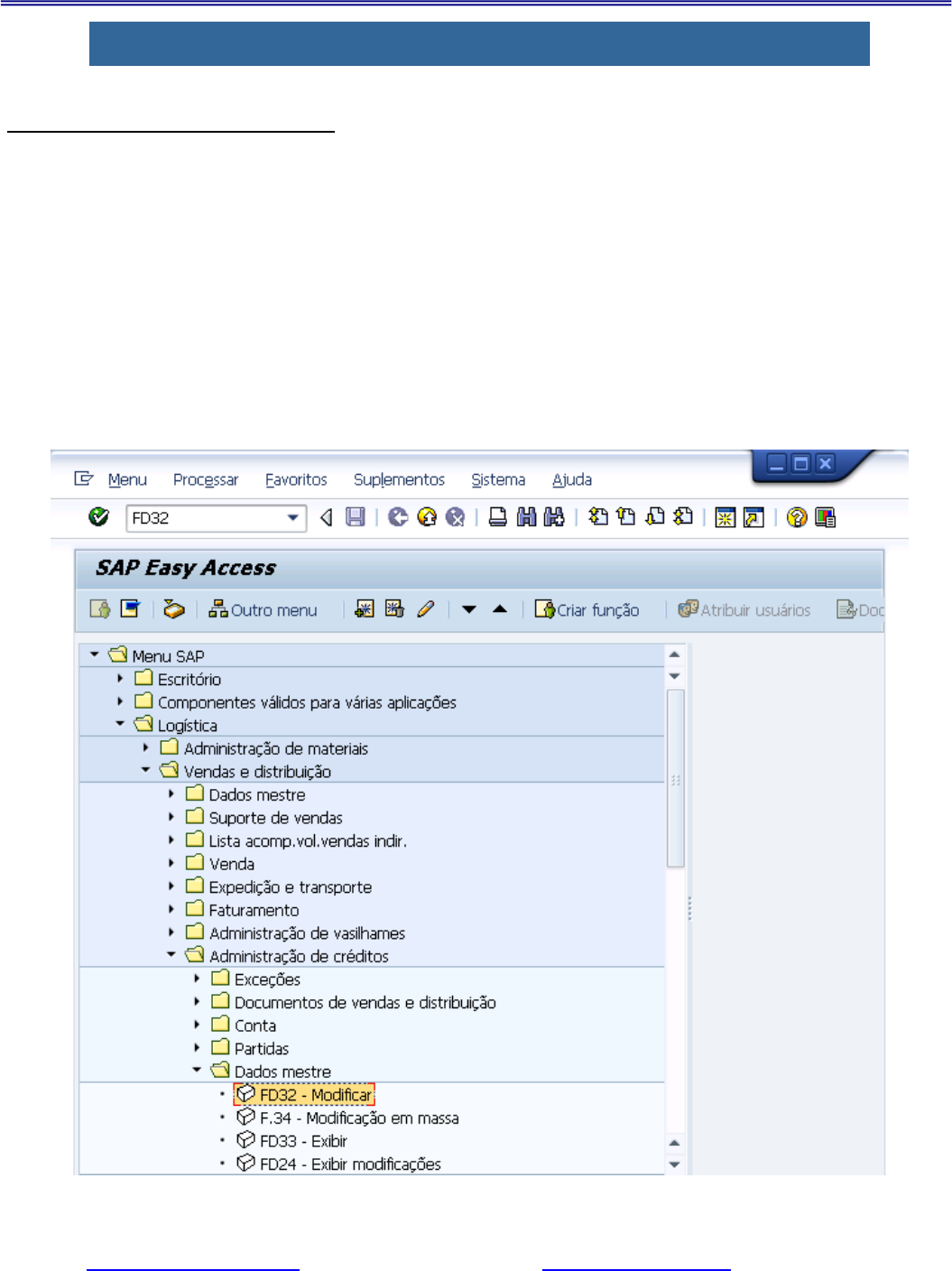Click the red Cancel icon

click(x=456, y=517)
